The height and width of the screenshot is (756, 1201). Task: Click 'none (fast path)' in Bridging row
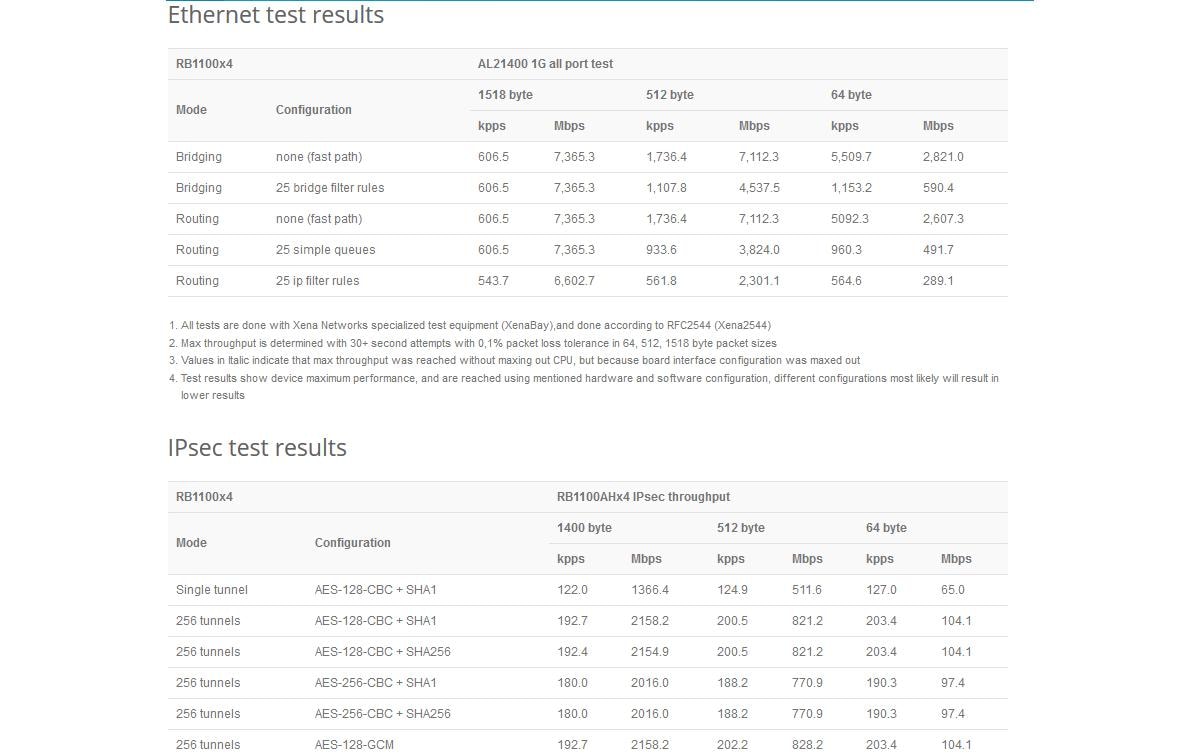(x=319, y=157)
